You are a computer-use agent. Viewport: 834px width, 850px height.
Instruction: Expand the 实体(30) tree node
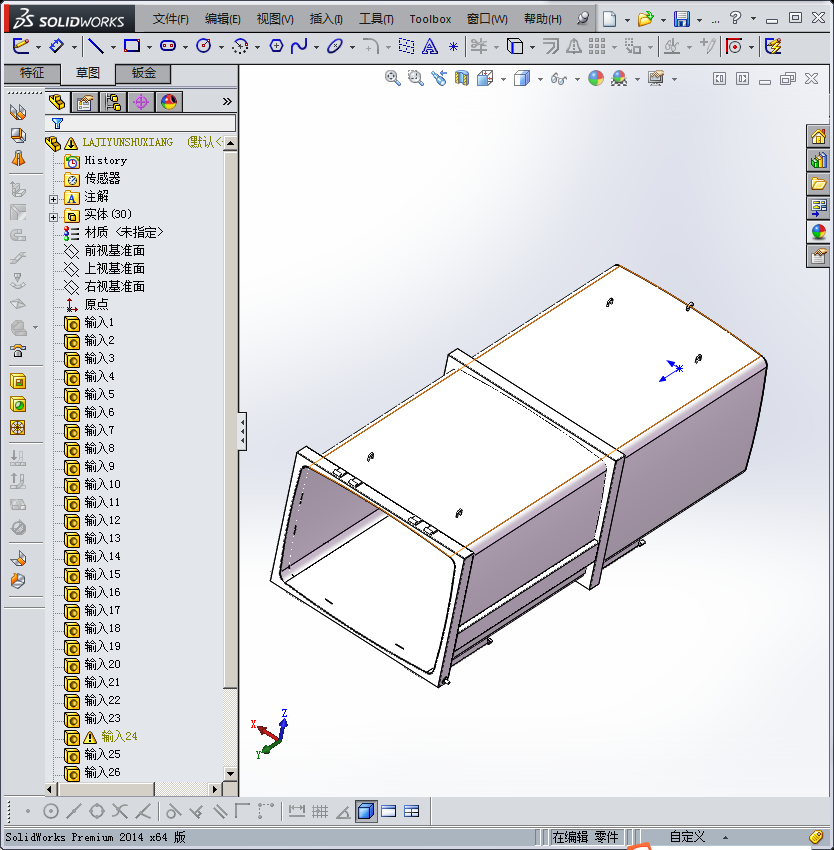click(53, 217)
